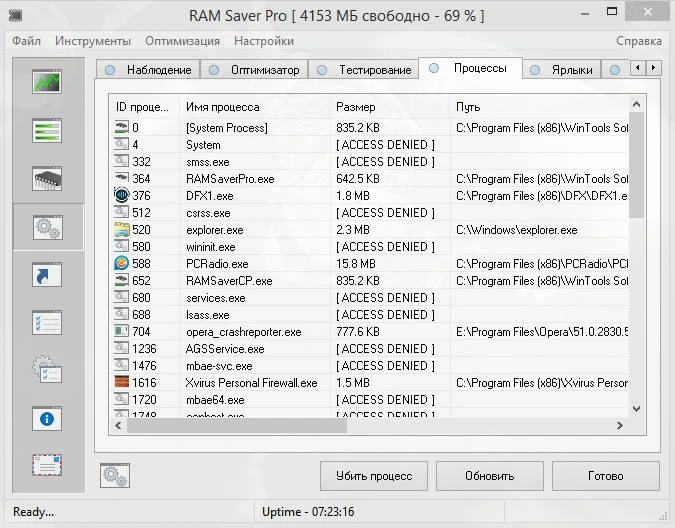Click the DFX1.exe process icon
675x528 pixels.
pos(121,195)
